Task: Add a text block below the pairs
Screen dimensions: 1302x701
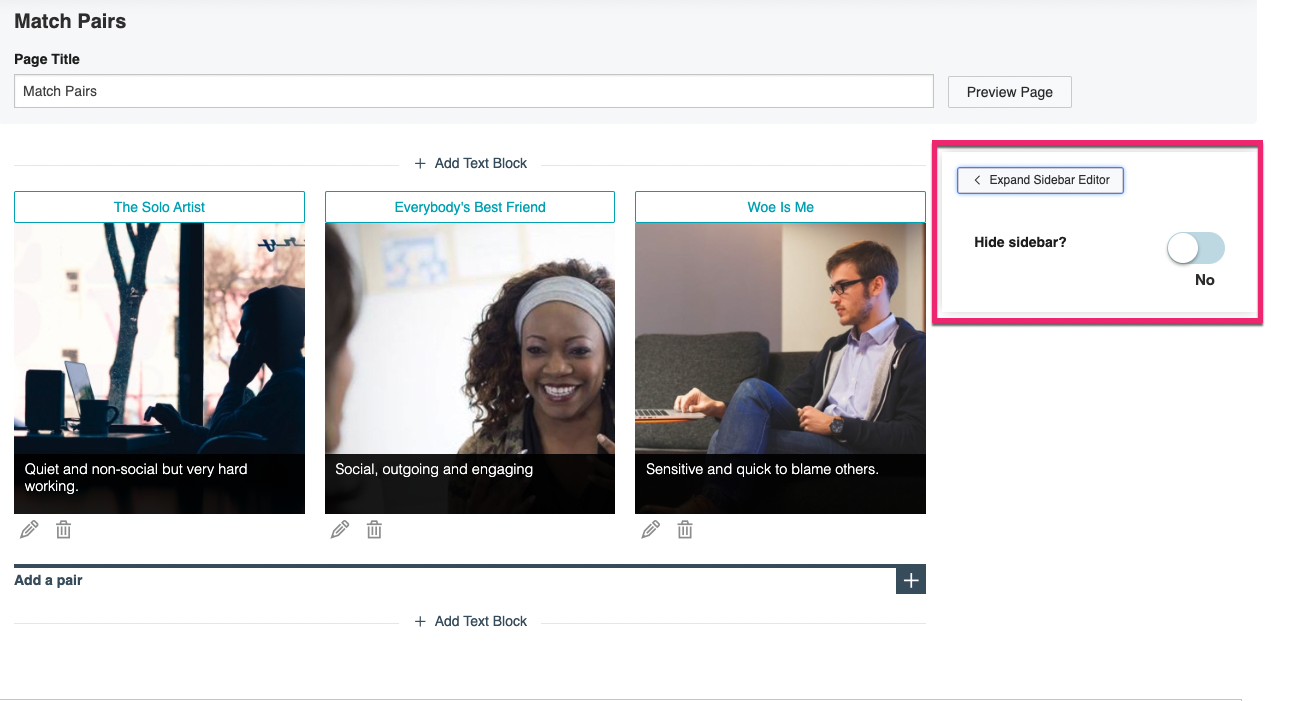Action: tap(470, 621)
